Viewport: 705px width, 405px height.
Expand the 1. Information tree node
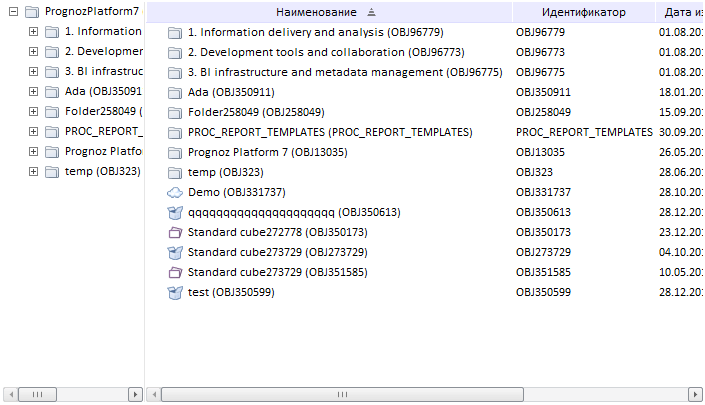(x=34, y=31)
